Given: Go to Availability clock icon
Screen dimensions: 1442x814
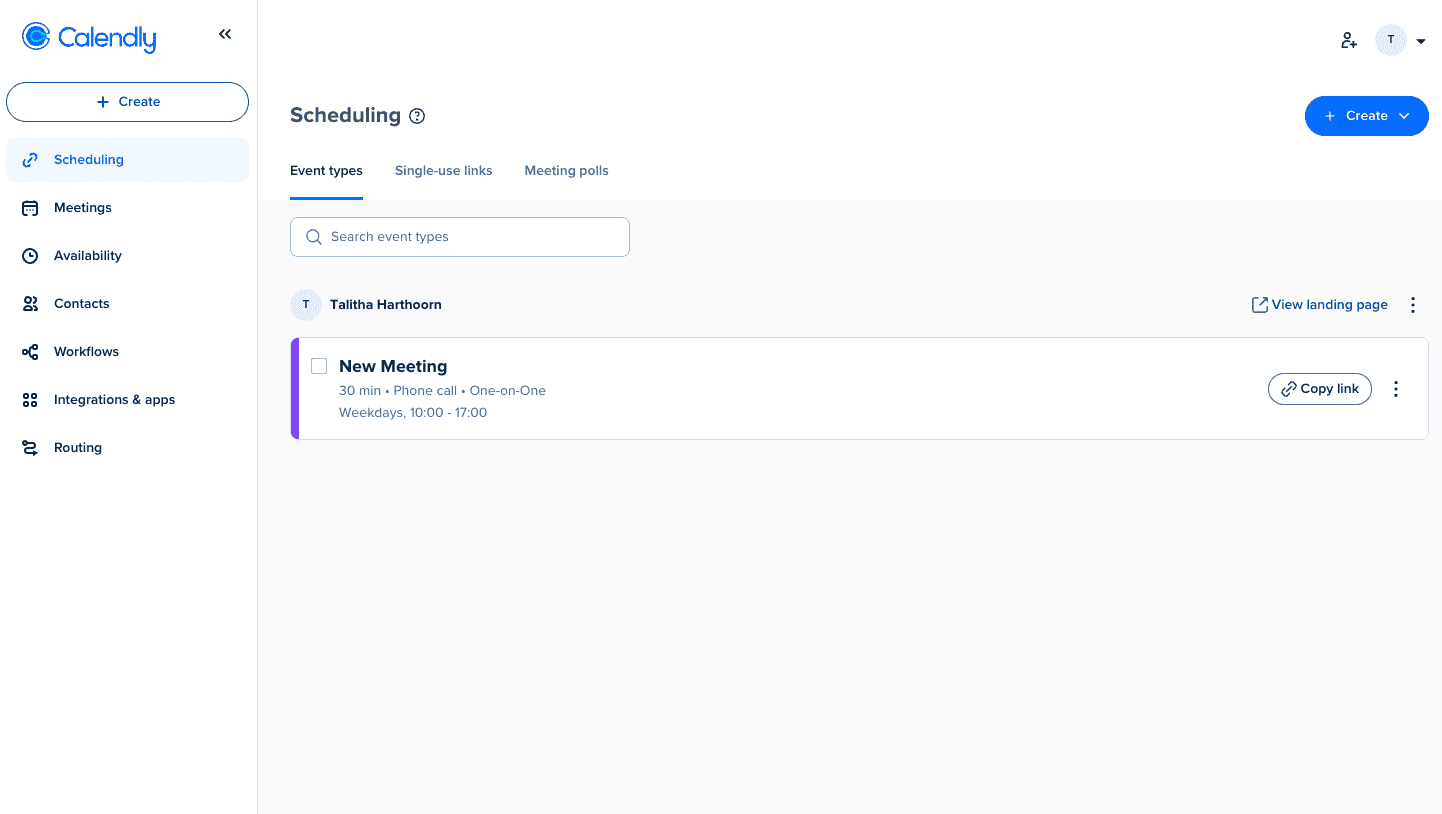Looking at the screenshot, I should (x=30, y=256).
